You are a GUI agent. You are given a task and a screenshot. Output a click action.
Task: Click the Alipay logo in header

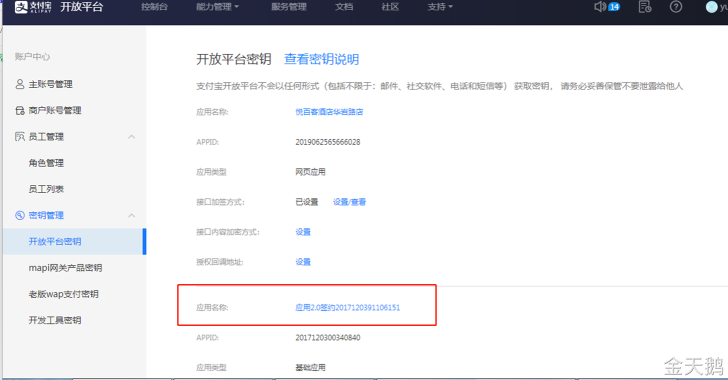coord(33,7)
